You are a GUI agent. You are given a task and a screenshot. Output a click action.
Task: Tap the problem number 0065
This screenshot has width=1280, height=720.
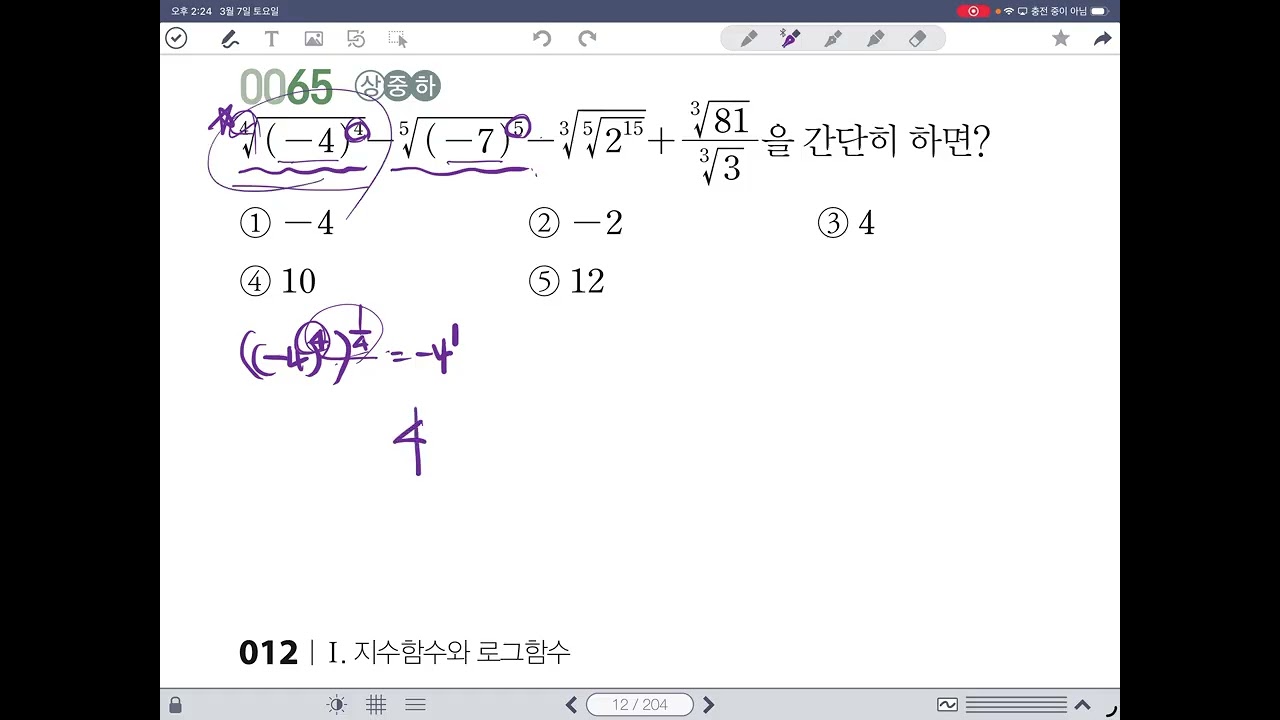coord(286,88)
